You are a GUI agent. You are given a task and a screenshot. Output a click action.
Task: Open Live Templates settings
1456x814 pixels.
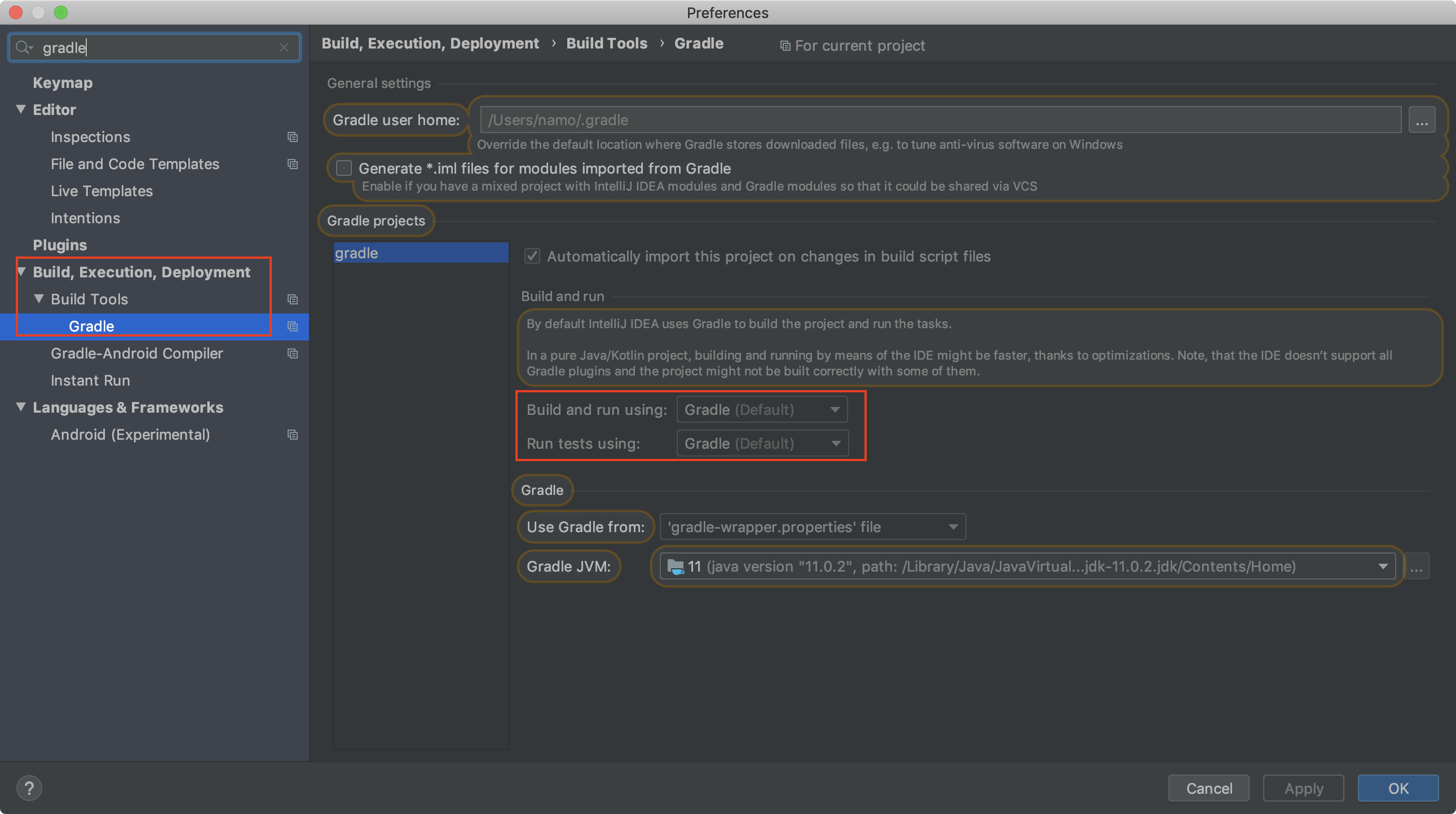[x=102, y=191]
